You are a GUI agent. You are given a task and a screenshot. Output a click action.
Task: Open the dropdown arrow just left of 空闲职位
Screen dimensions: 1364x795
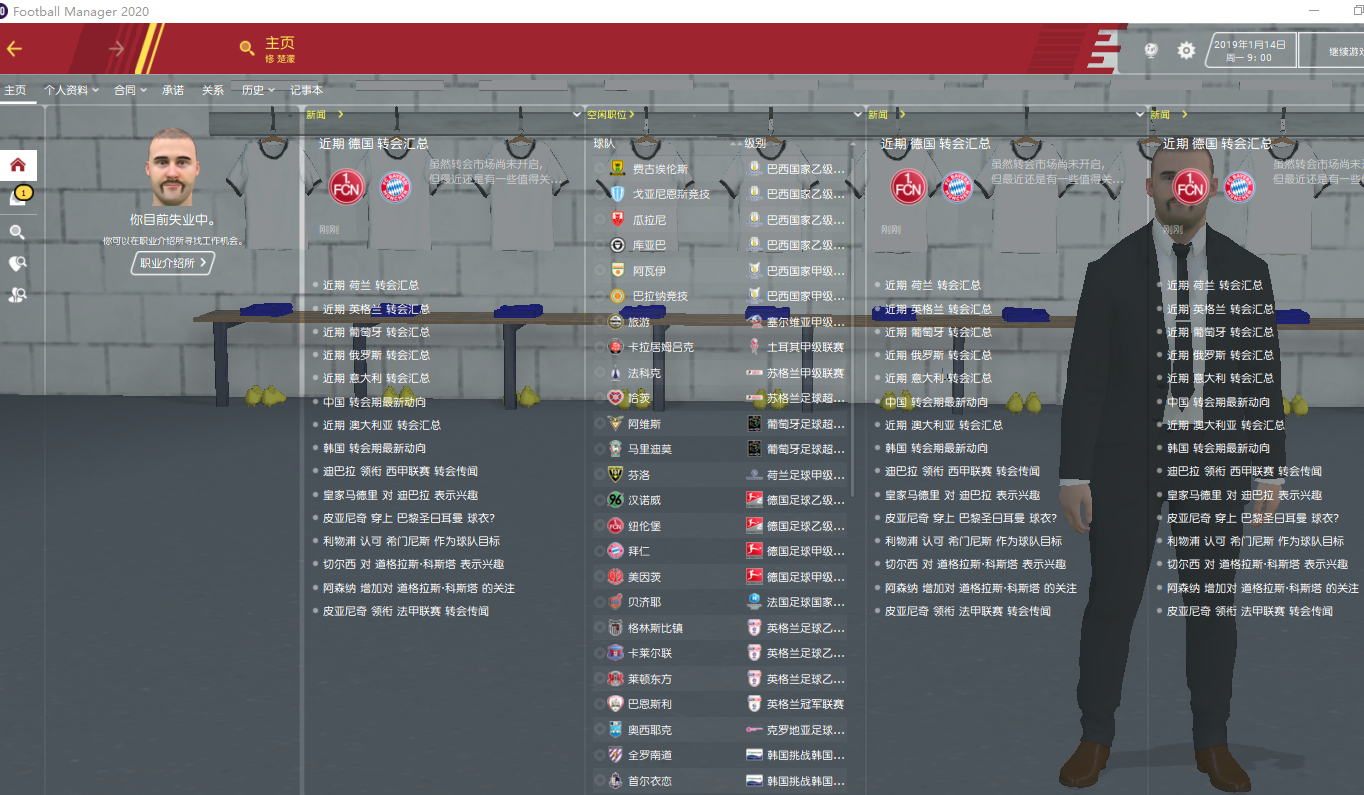pos(576,115)
